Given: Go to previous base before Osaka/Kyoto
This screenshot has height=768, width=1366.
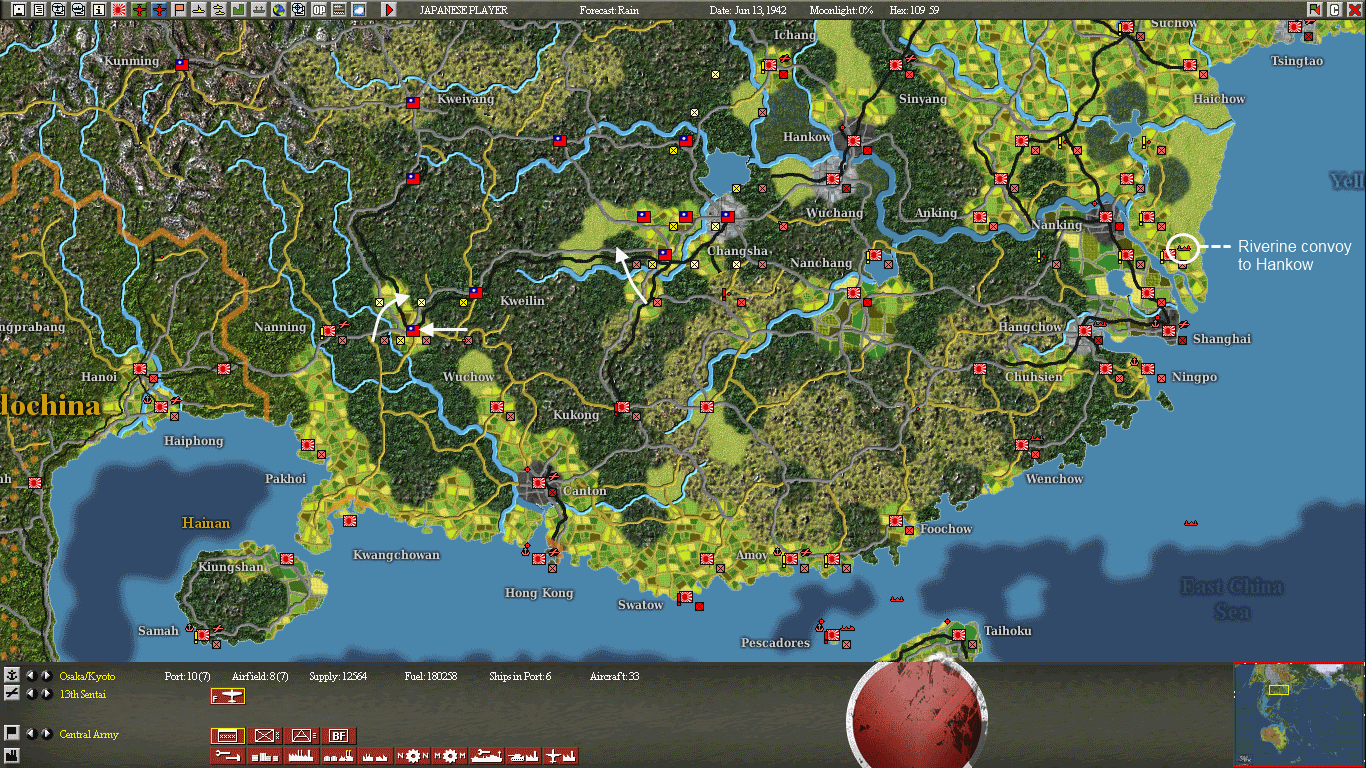Looking at the screenshot, I should tap(30, 676).
